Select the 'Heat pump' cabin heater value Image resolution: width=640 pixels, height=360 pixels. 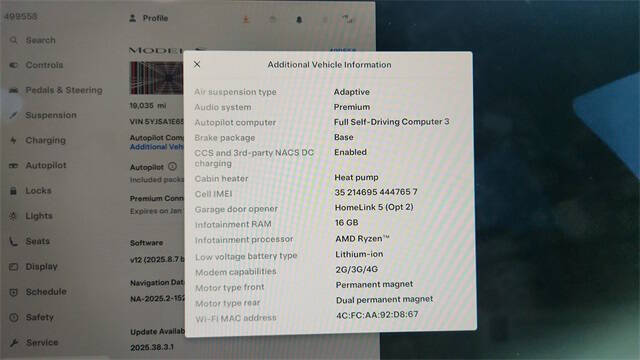(x=356, y=177)
